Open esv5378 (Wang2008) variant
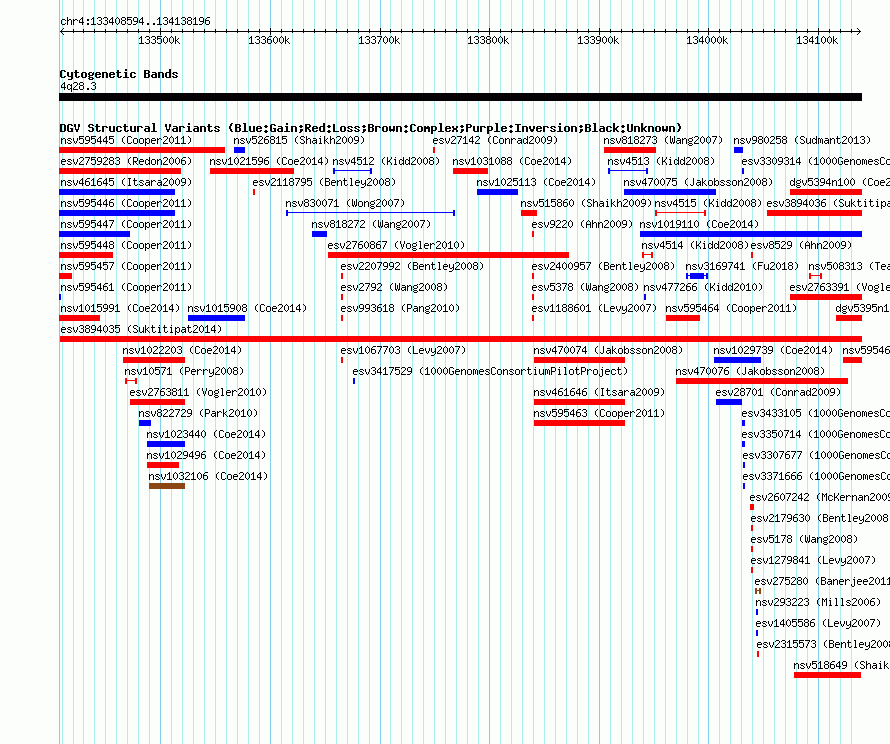 [533, 297]
